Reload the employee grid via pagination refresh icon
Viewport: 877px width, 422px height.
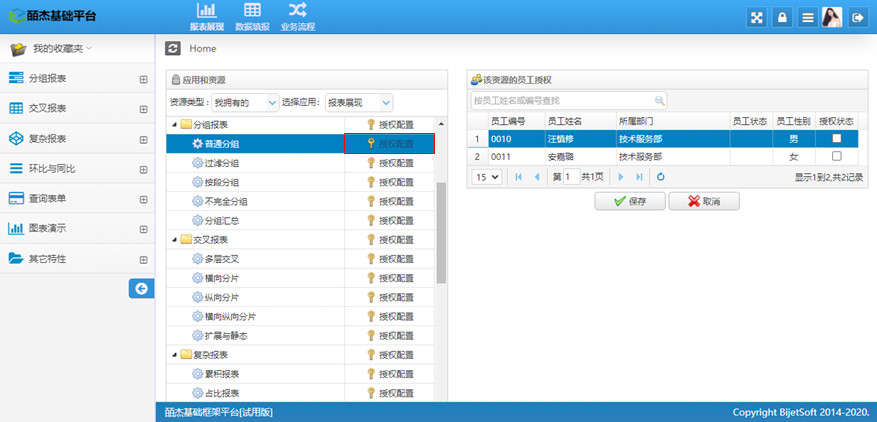point(661,177)
